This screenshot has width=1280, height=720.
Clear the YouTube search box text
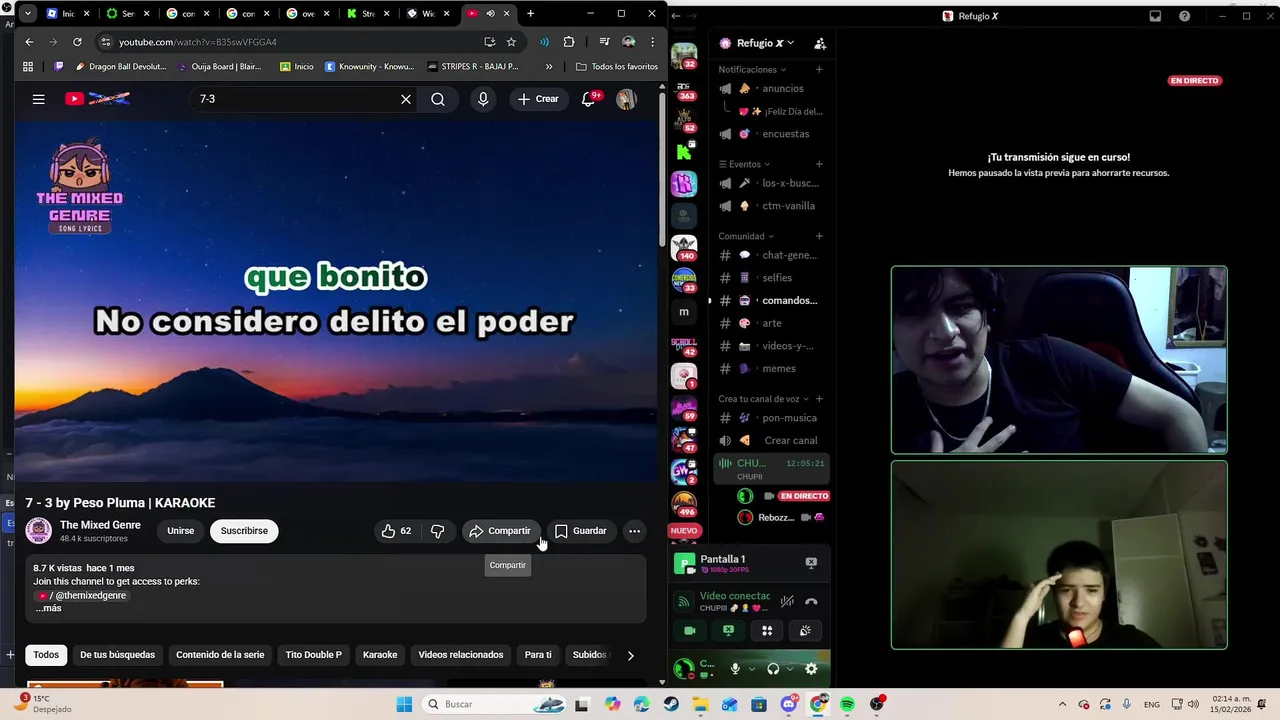coord(406,99)
